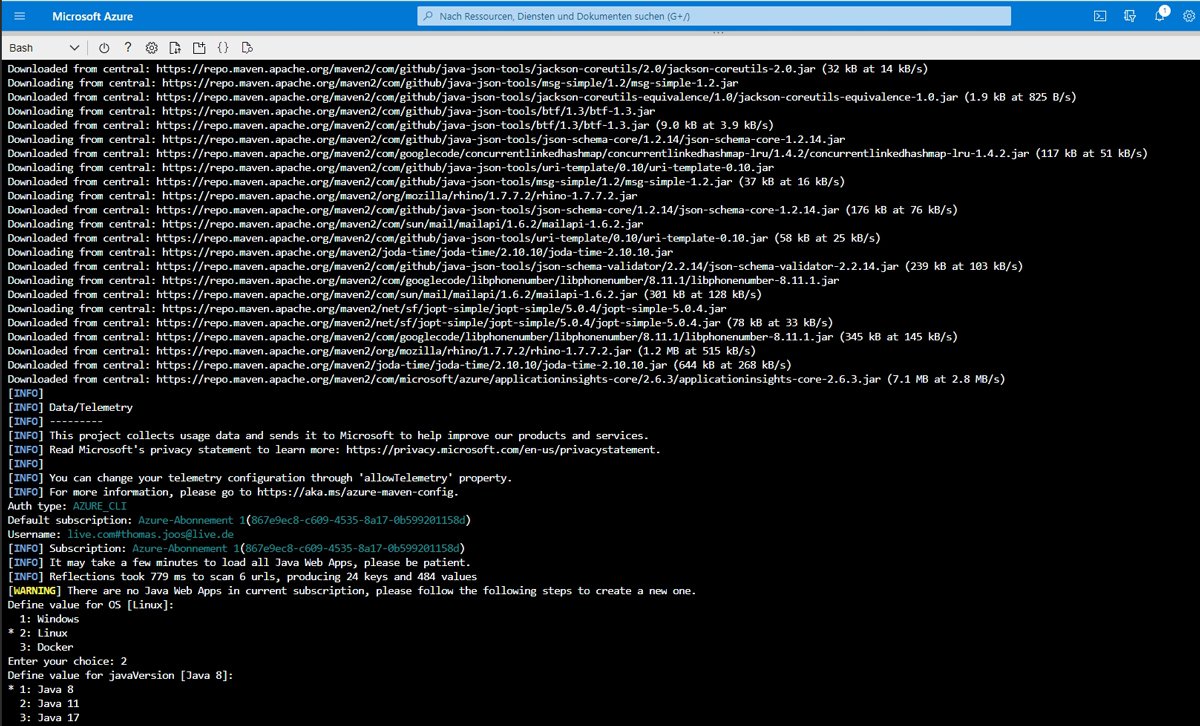The height and width of the screenshot is (726, 1200).
Task: Click the upload/download files icon
Action: coord(175,48)
